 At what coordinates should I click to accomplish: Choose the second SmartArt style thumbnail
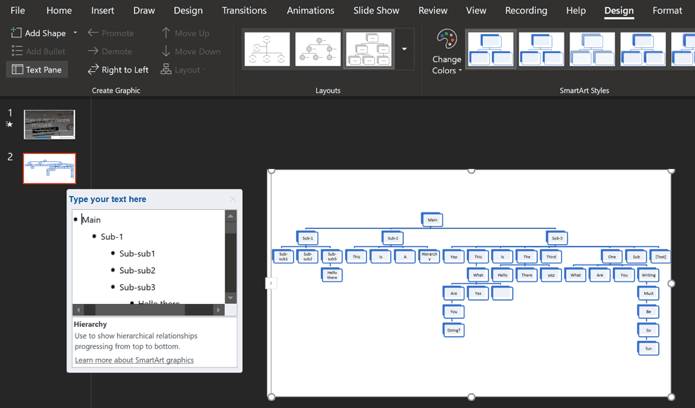tap(541, 49)
